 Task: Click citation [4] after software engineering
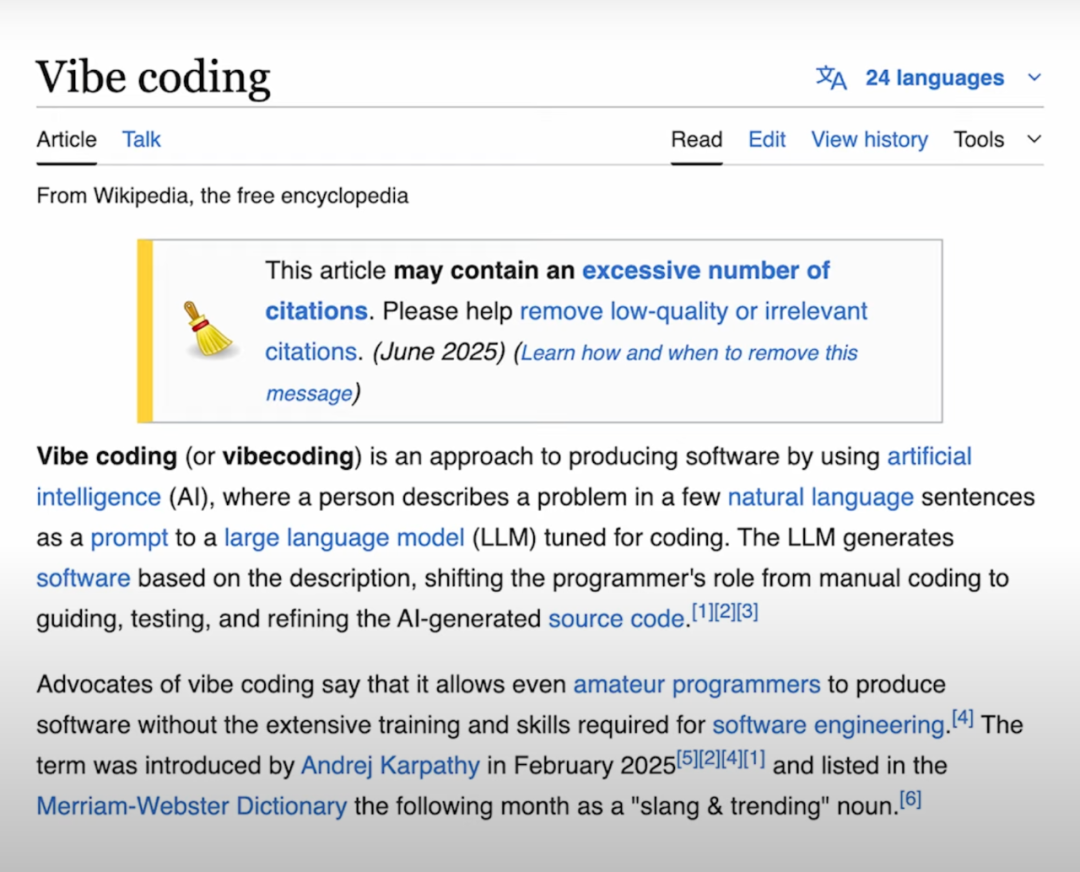[962, 718]
